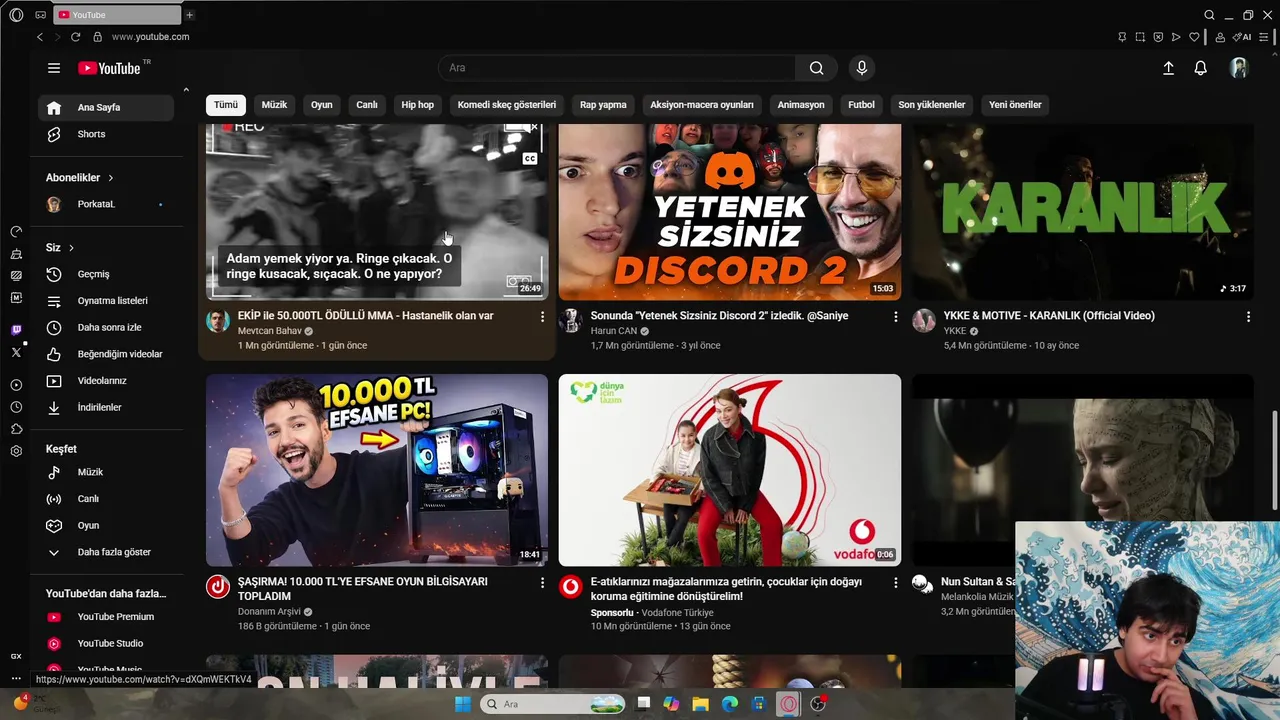This screenshot has height=720, width=1280.
Task: Click the Opera GX logo menu
Action: pyautogui.click(x=16, y=15)
